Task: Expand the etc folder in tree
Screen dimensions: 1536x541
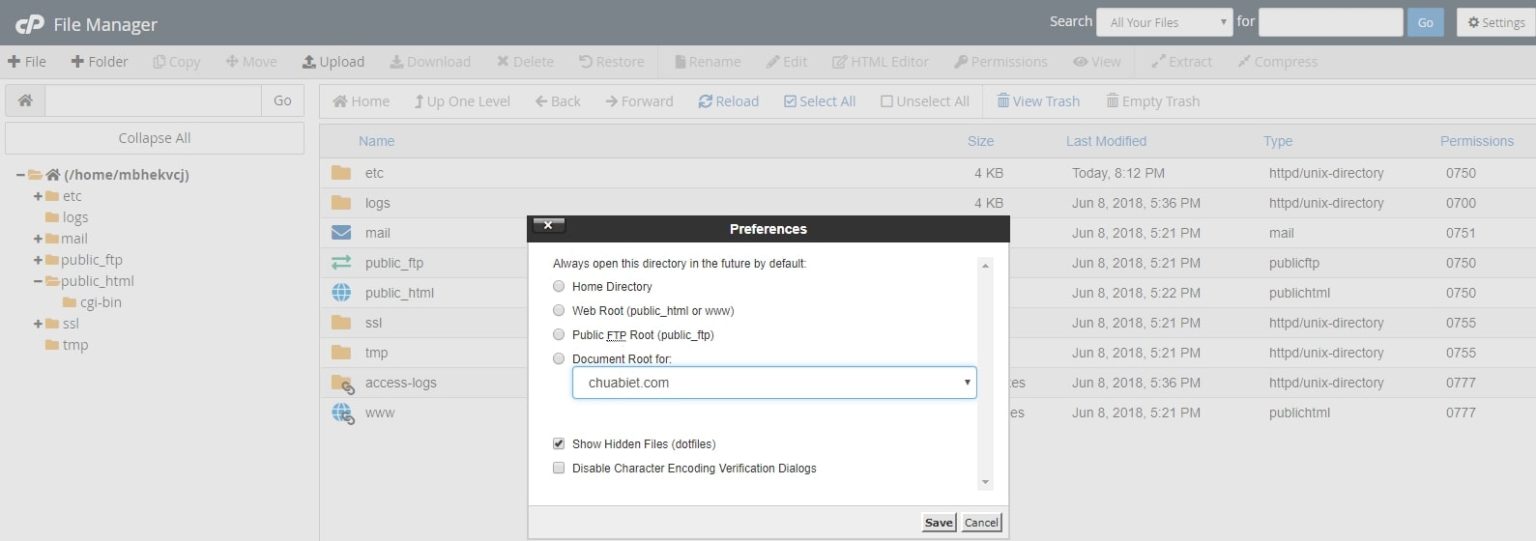Action: 37,196
